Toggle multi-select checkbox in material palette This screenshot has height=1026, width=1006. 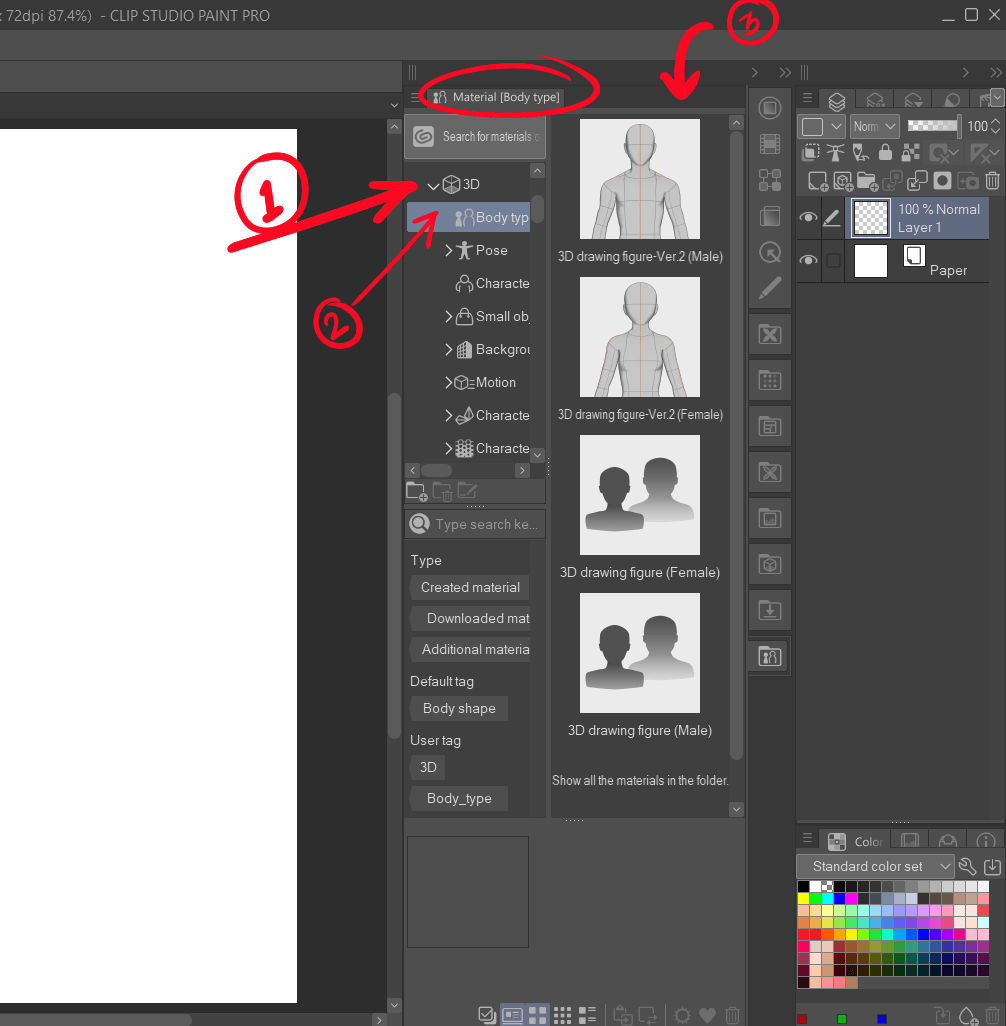(486, 1016)
